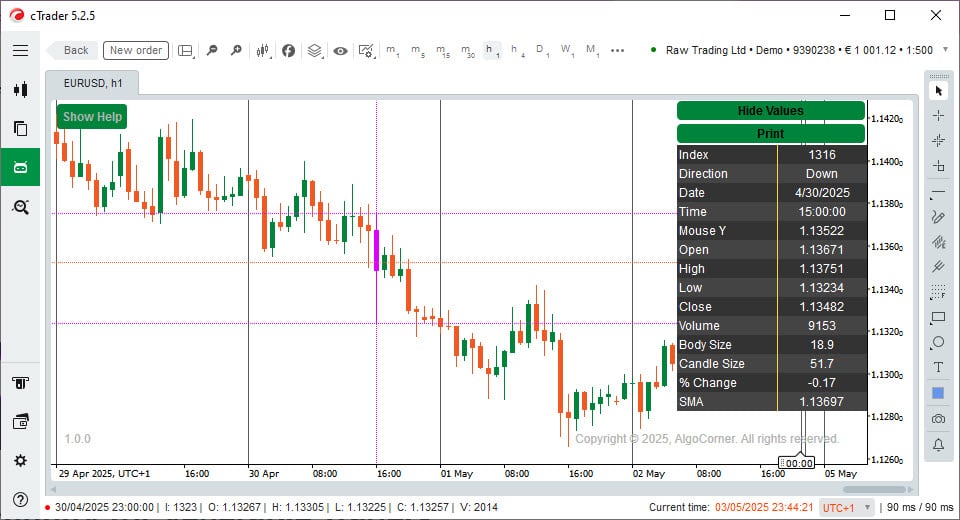The image size is (960, 520).
Task: Open the chart layout selector
Action: [x=186, y=51]
